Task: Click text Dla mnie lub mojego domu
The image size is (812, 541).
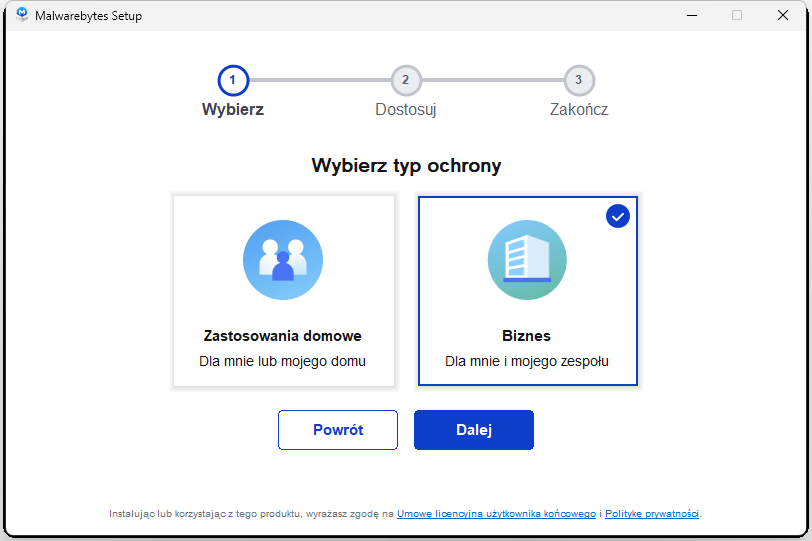Action: [x=283, y=361]
